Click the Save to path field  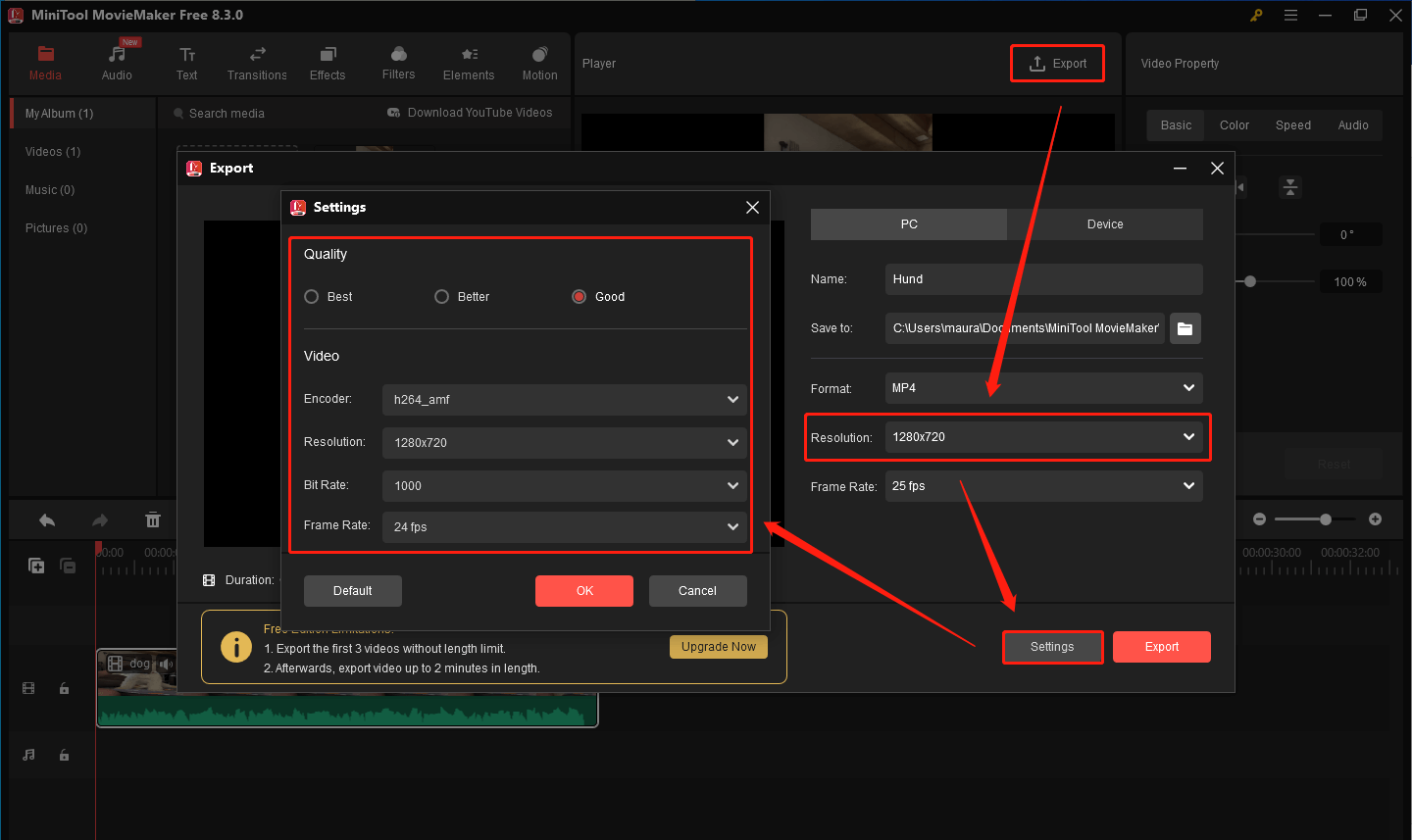click(1026, 328)
